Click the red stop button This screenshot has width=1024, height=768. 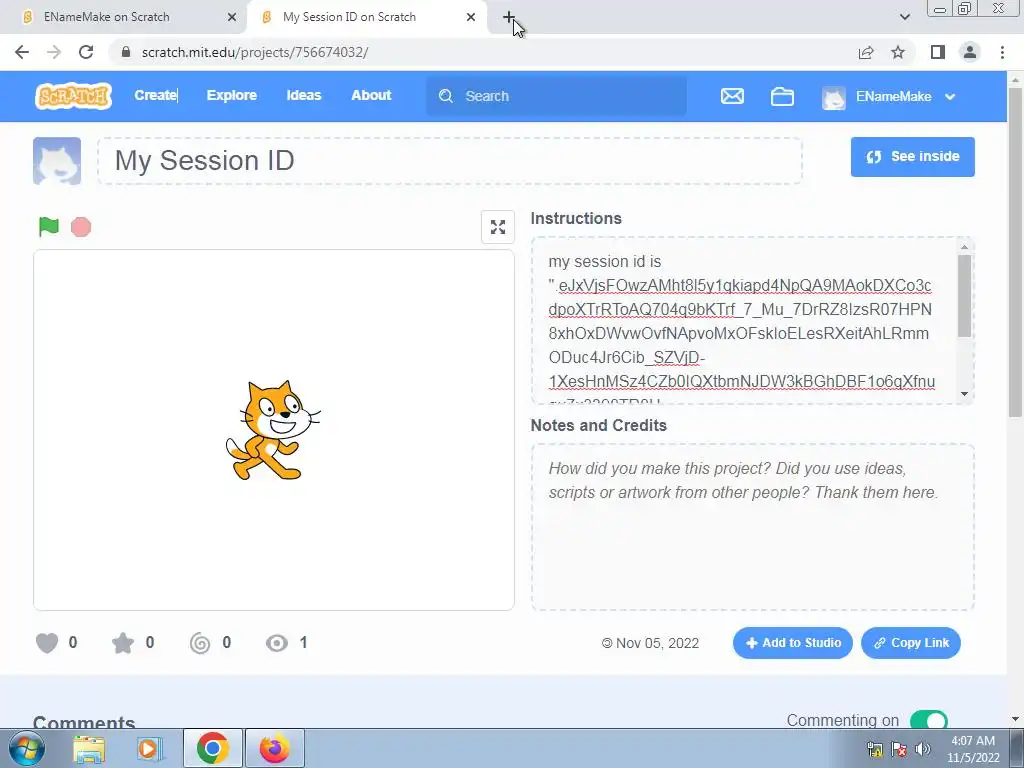click(x=81, y=227)
